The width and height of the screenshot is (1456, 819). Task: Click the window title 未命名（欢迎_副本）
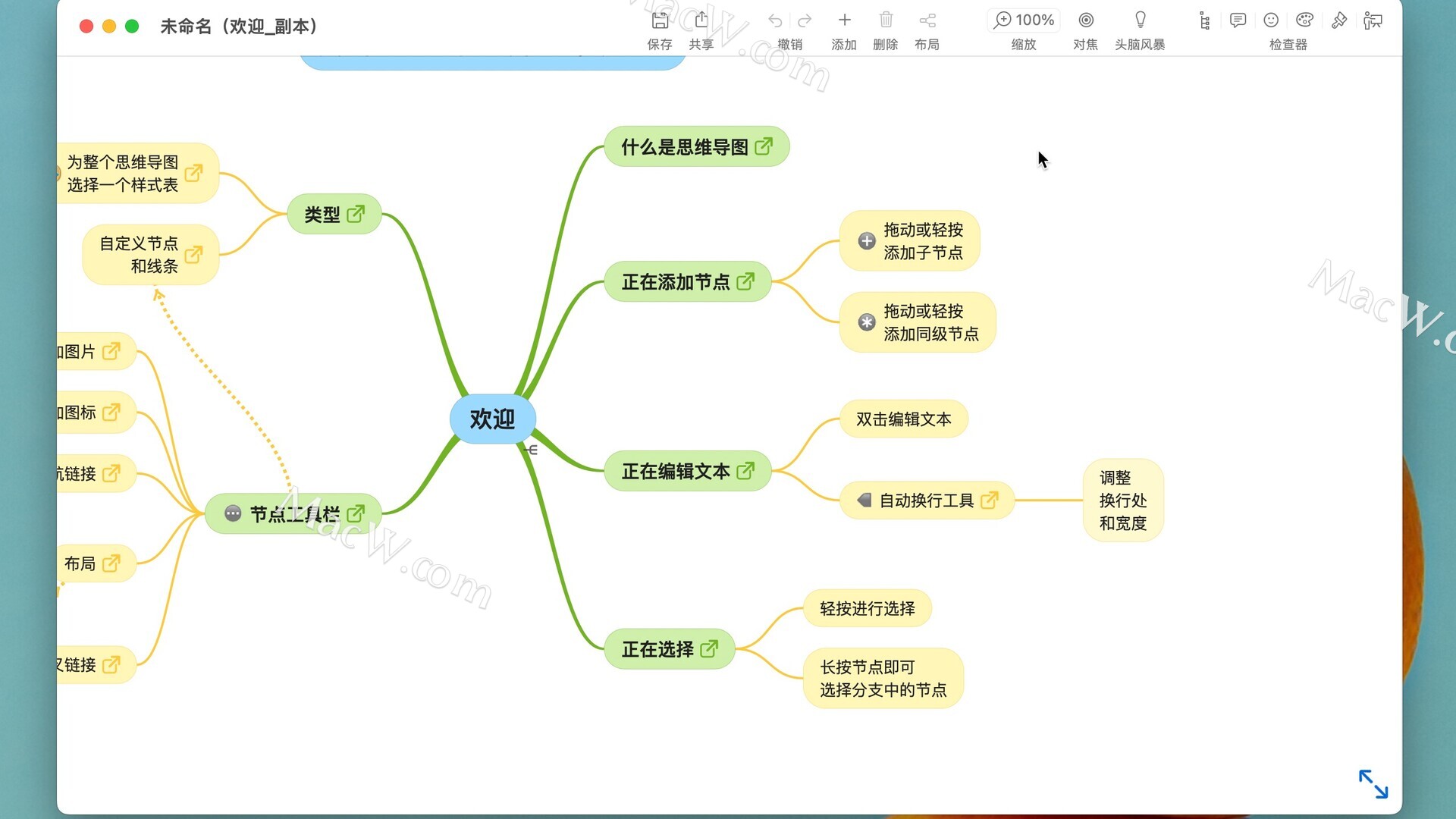coord(238,27)
